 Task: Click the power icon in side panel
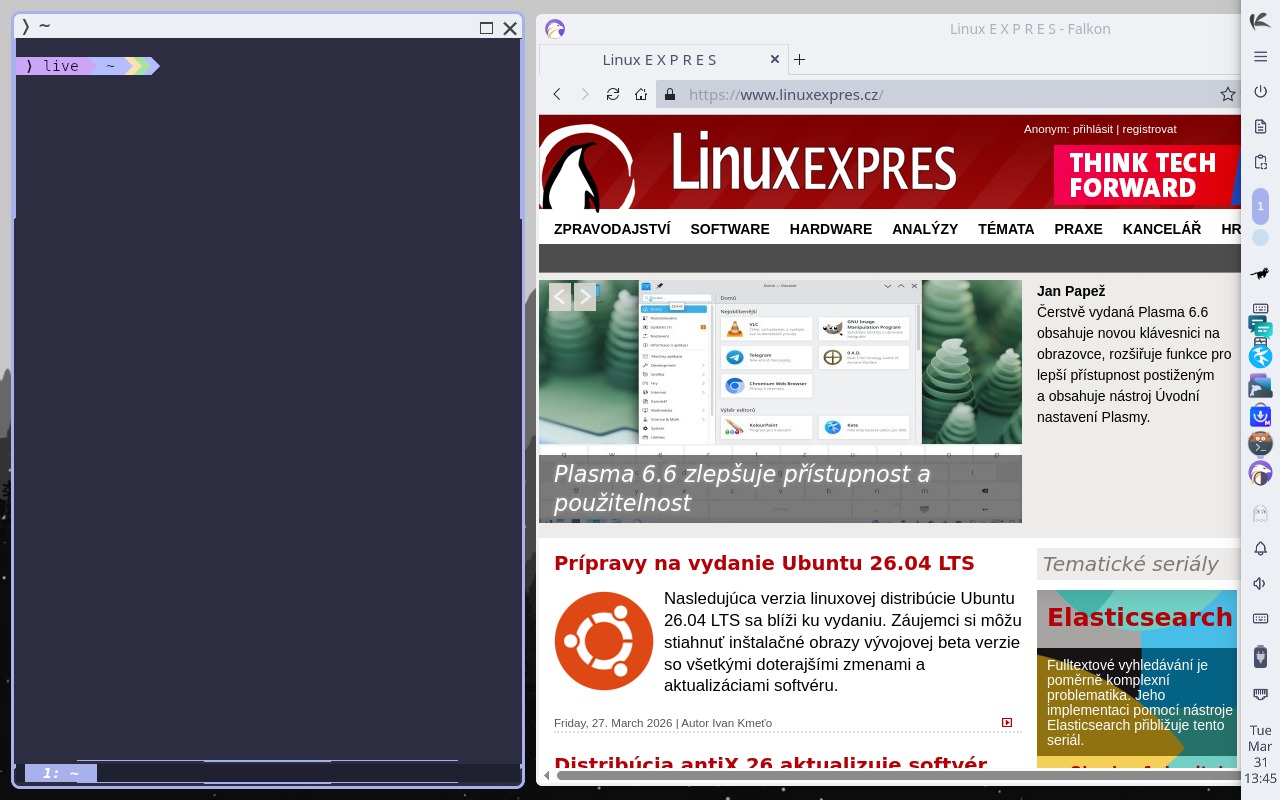click(1260, 92)
